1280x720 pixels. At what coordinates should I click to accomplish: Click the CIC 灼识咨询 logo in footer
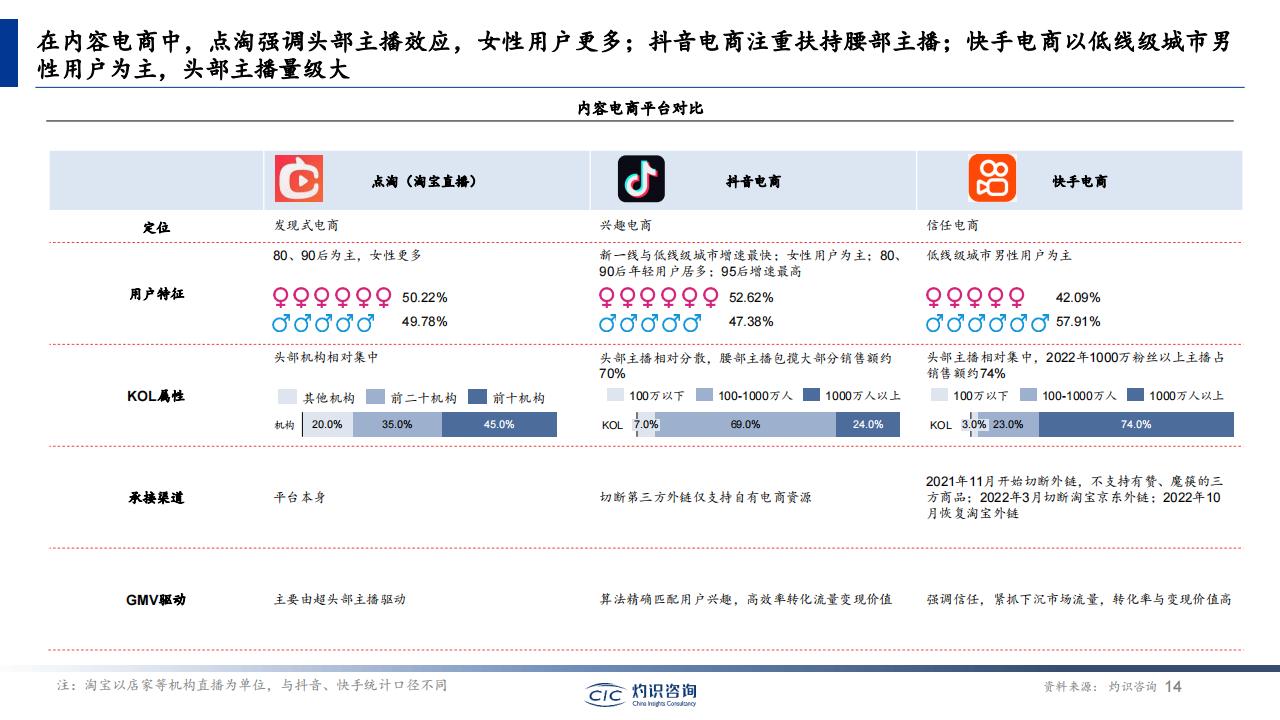pos(641,693)
